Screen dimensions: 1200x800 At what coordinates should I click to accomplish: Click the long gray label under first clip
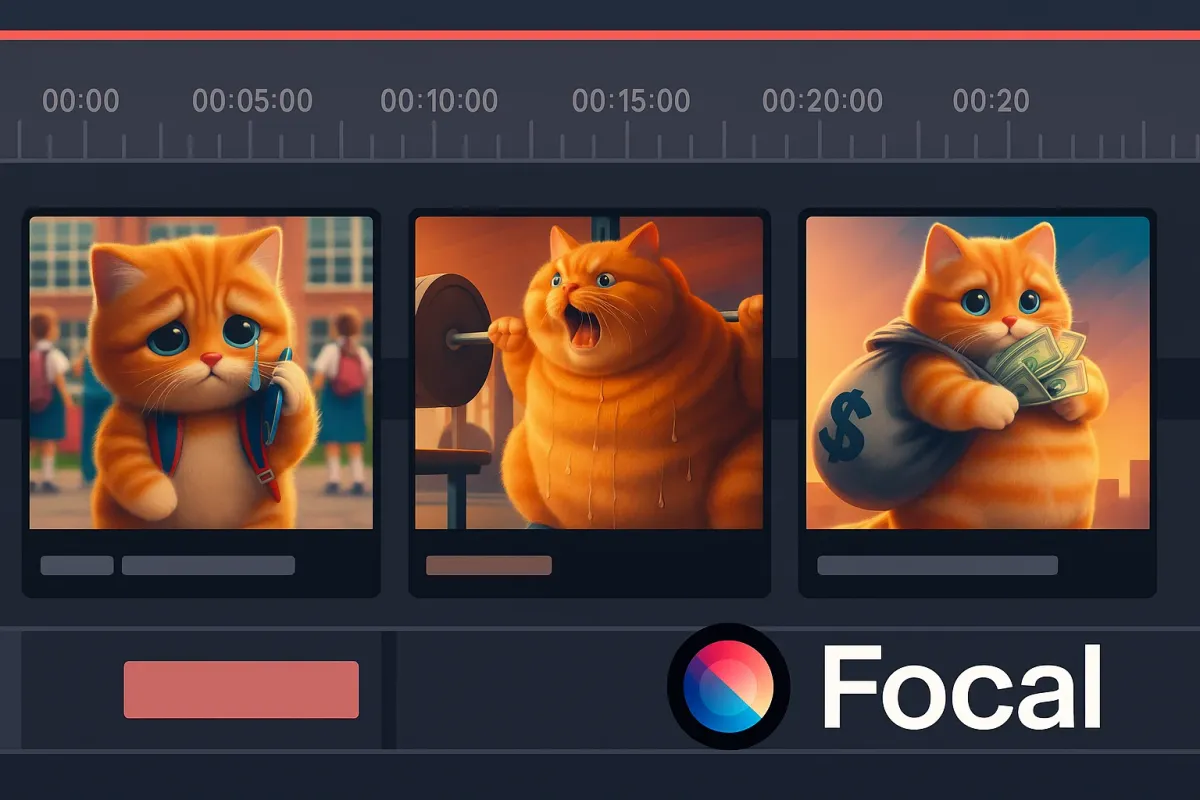[x=208, y=565]
